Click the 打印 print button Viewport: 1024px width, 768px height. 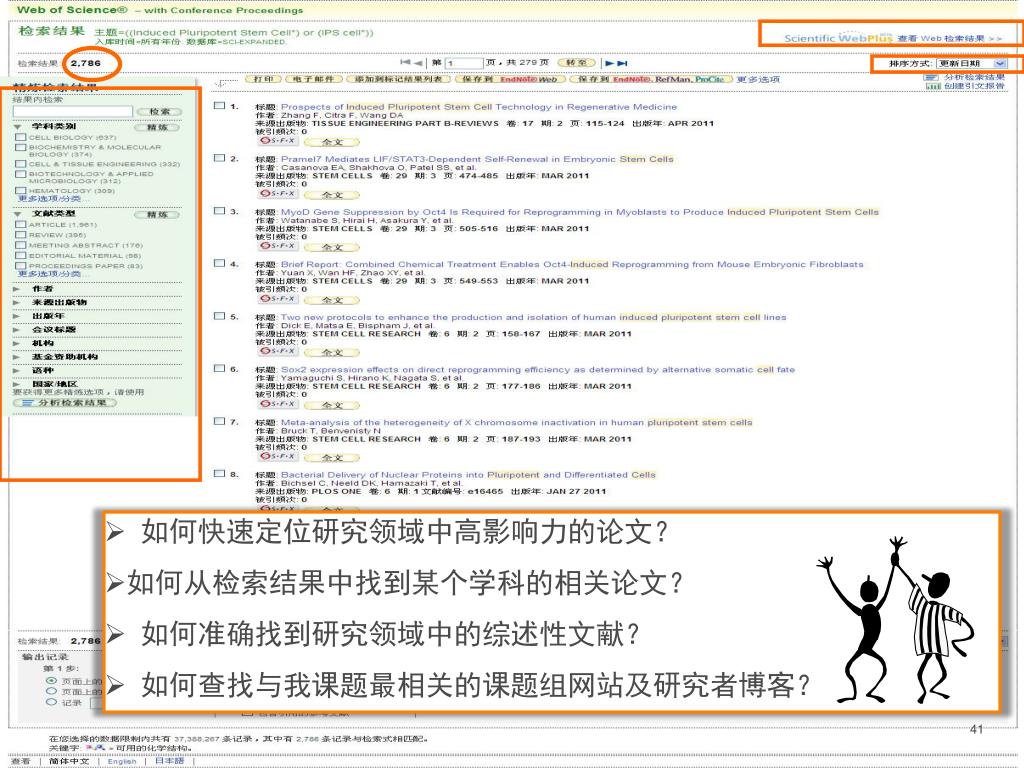pyautogui.click(x=263, y=79)
